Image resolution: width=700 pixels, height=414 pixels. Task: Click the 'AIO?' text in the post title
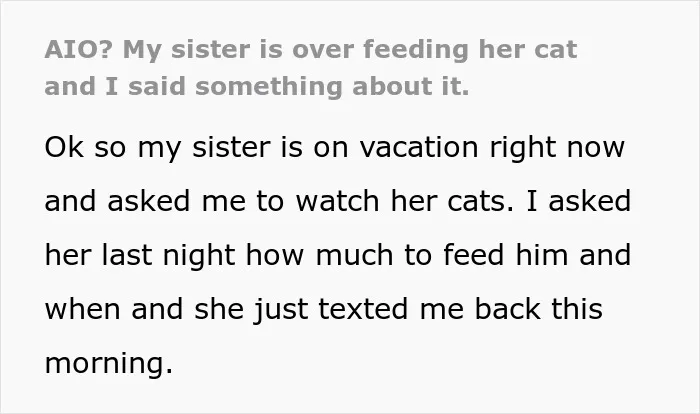pyautogui.click(x=79, y=49)
